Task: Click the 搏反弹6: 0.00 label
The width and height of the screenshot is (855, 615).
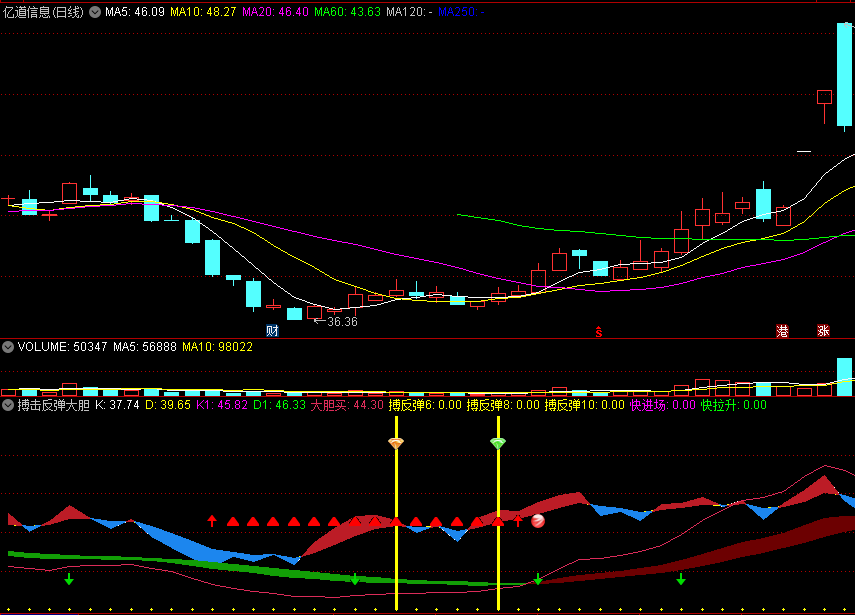Action: [x=425, y=405]
